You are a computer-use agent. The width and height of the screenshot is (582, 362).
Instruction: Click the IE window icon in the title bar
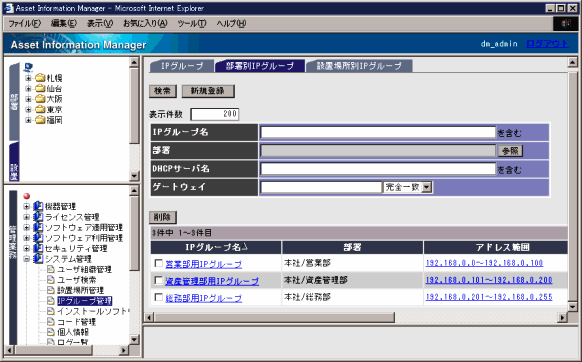(9, 8)
